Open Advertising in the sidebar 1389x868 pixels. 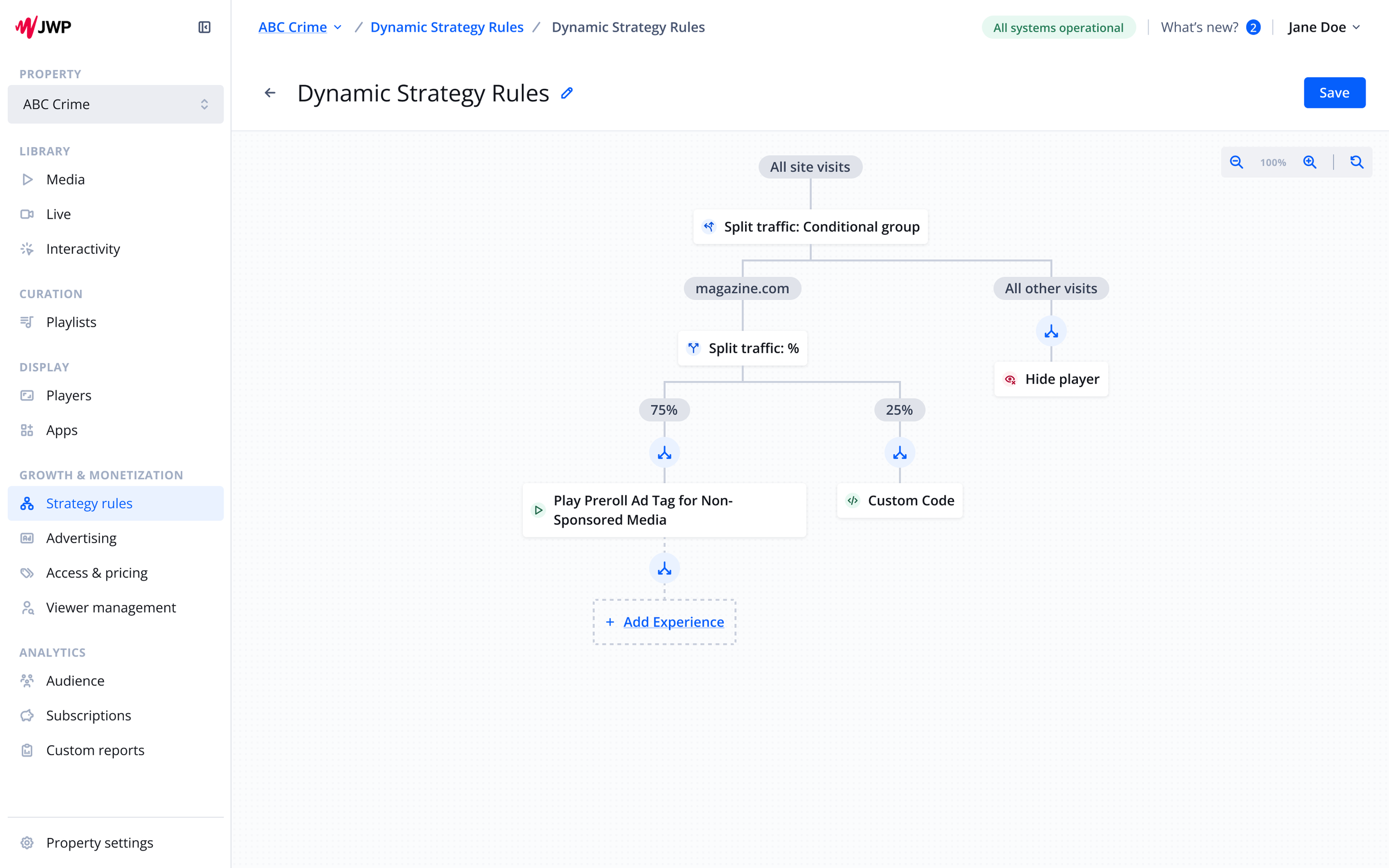click(x=81, y=538)
